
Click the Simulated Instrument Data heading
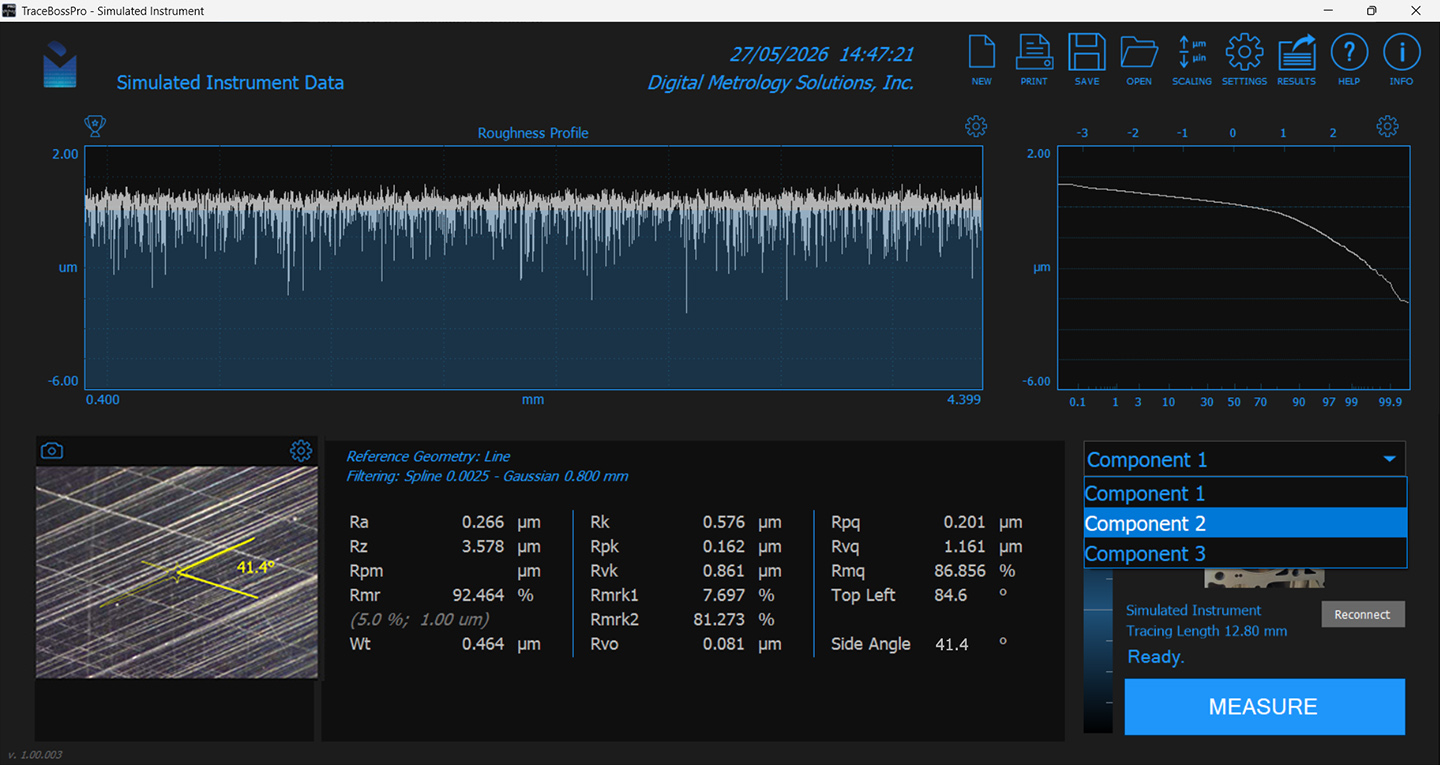230,83
